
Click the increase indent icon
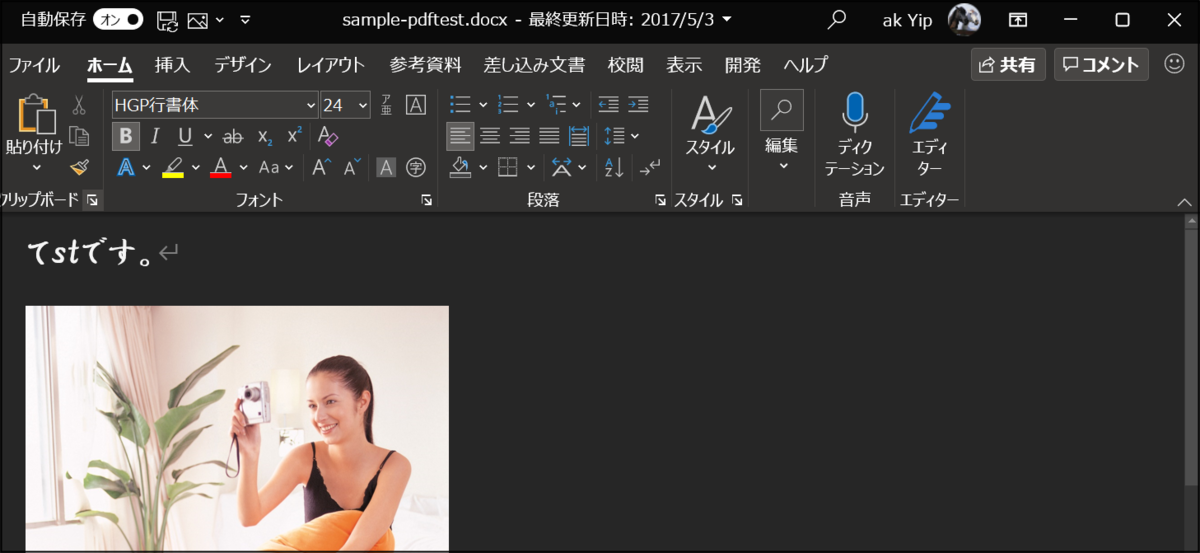(638, 105)
